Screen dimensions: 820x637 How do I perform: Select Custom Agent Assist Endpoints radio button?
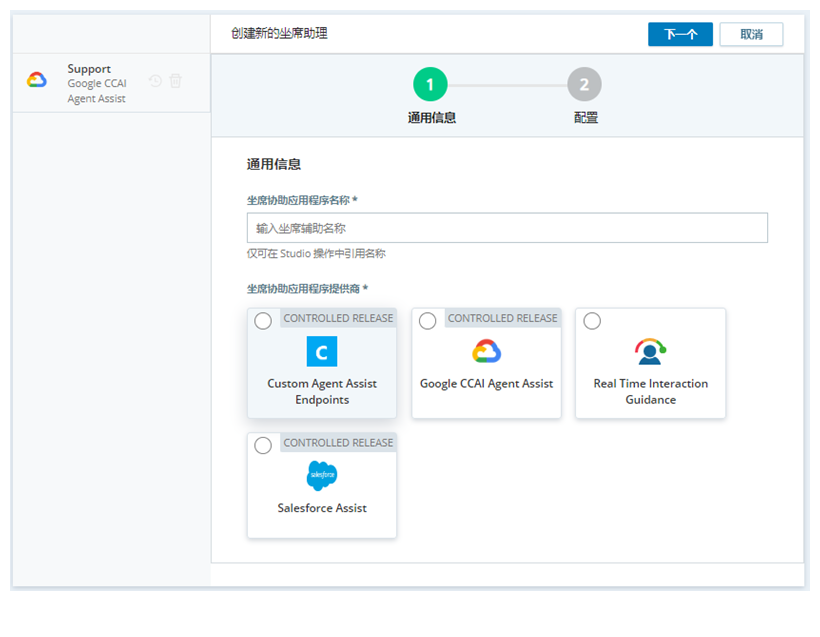263,321
